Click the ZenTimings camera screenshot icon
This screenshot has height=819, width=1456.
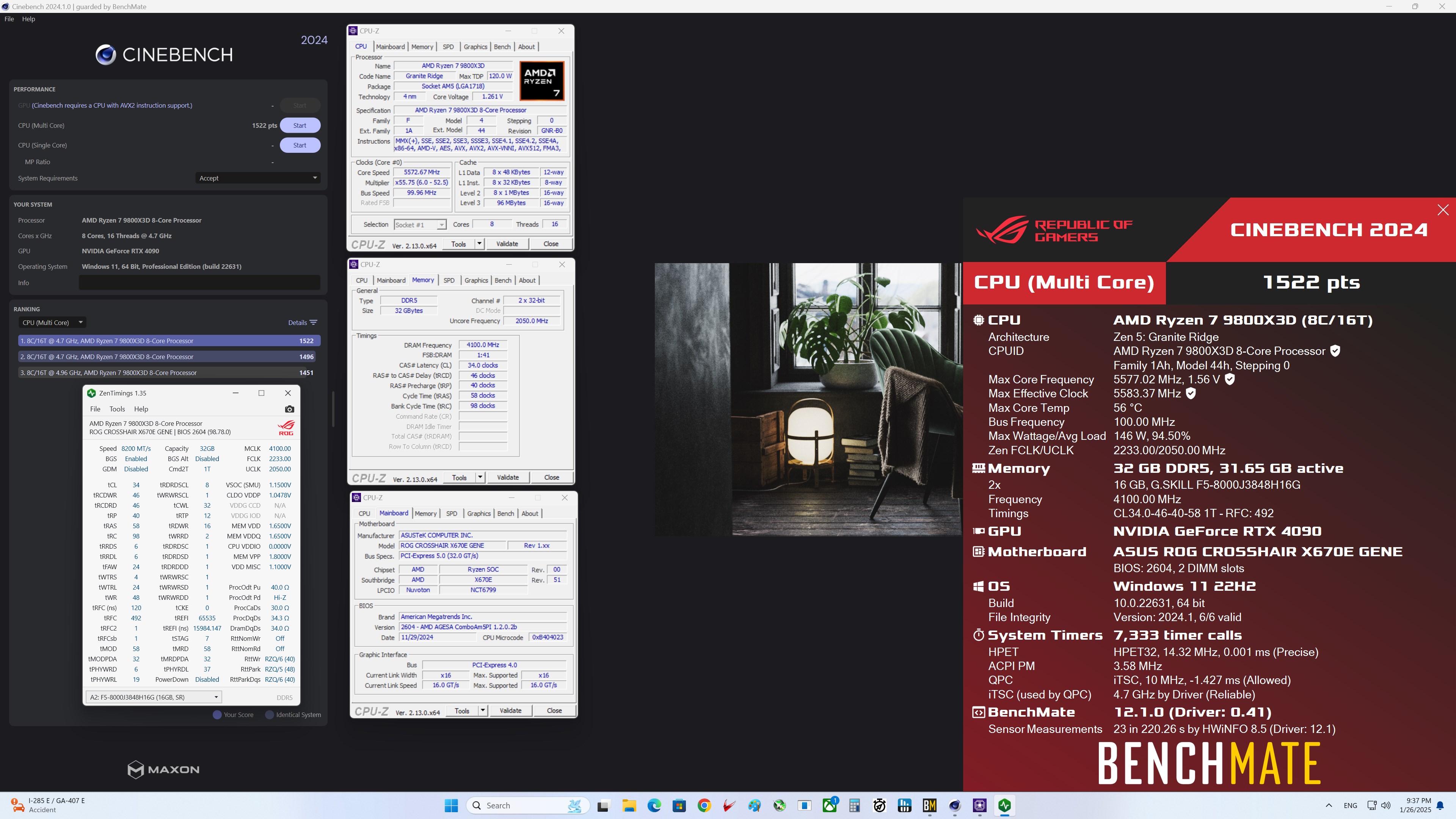tap(289, 409)
